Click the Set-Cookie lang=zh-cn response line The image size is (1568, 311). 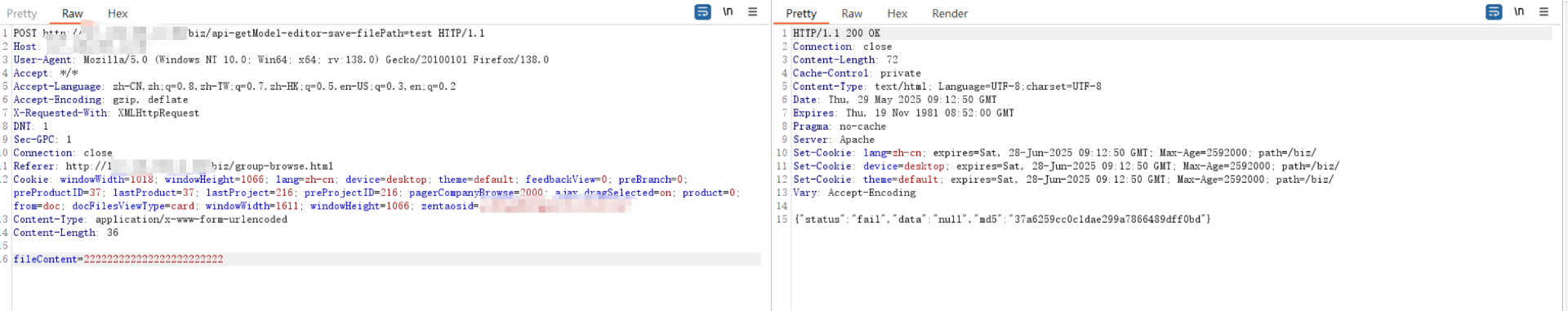[1055, 153]
